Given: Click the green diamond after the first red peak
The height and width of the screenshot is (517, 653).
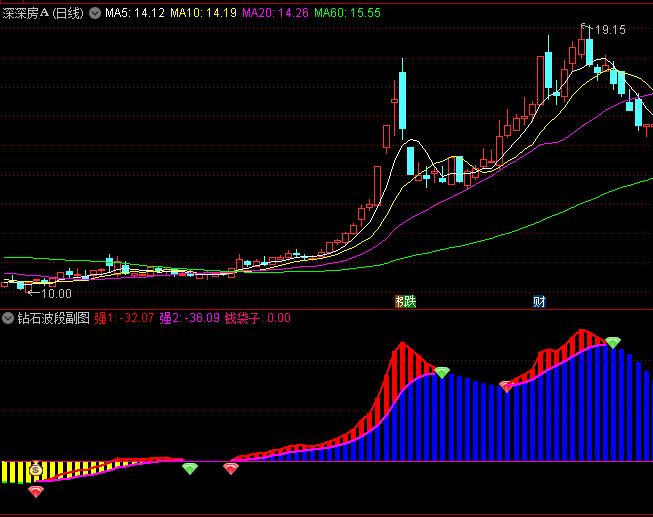Looking at the screenshot, I should tap(442, 372).
